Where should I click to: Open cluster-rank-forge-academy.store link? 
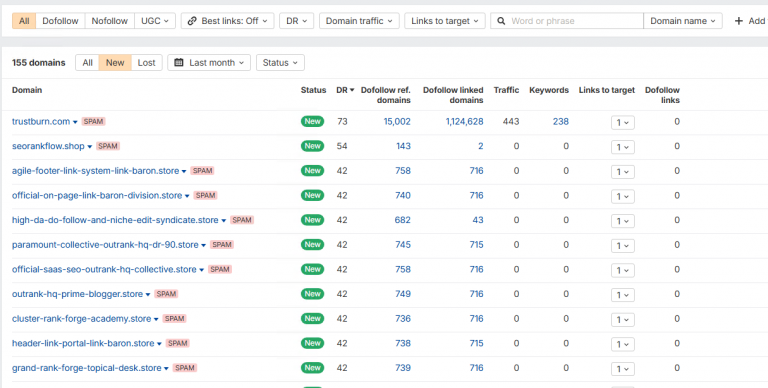(x=82, y=318)
